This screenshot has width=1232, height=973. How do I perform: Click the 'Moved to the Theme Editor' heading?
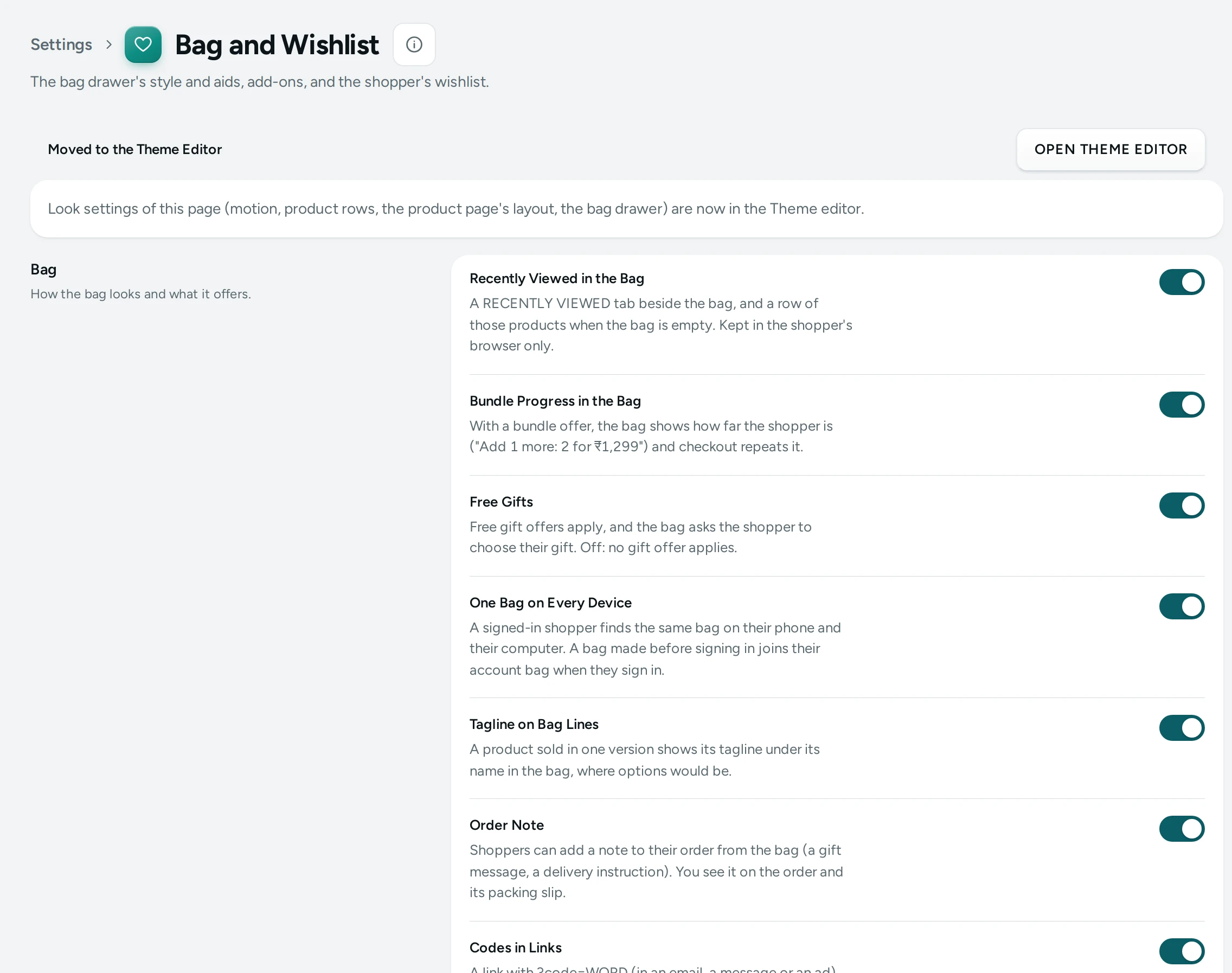135,149
